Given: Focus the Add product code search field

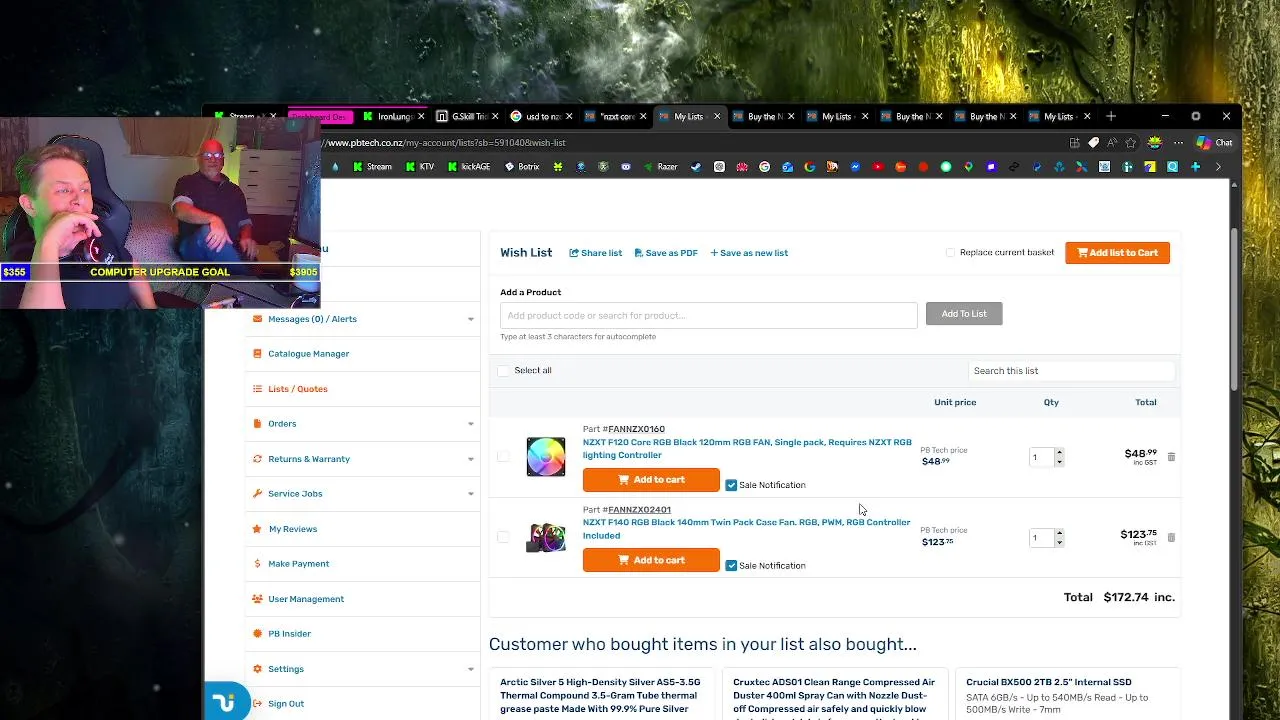Looking at the screenshot, I should pyautogui.click(x=708, y=315).
